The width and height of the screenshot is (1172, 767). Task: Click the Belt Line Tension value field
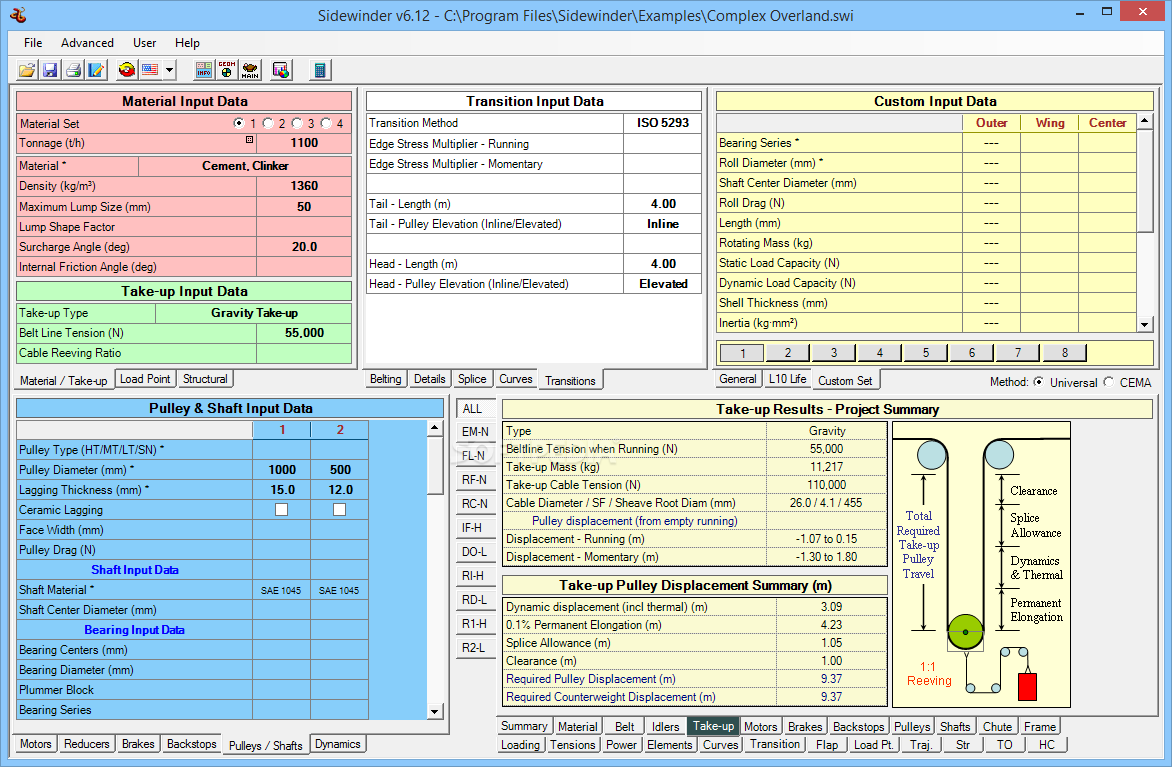[304, 333]
